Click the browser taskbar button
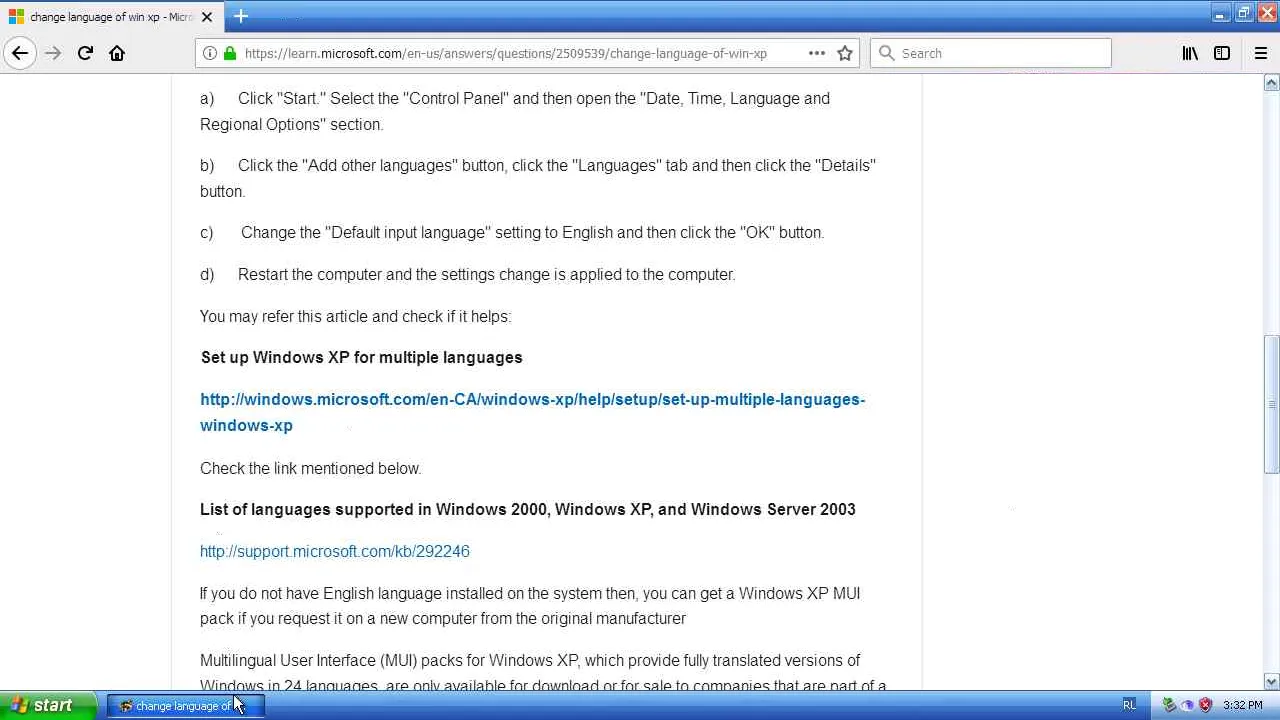The image size is (1280, 720). tap(184, 706)
